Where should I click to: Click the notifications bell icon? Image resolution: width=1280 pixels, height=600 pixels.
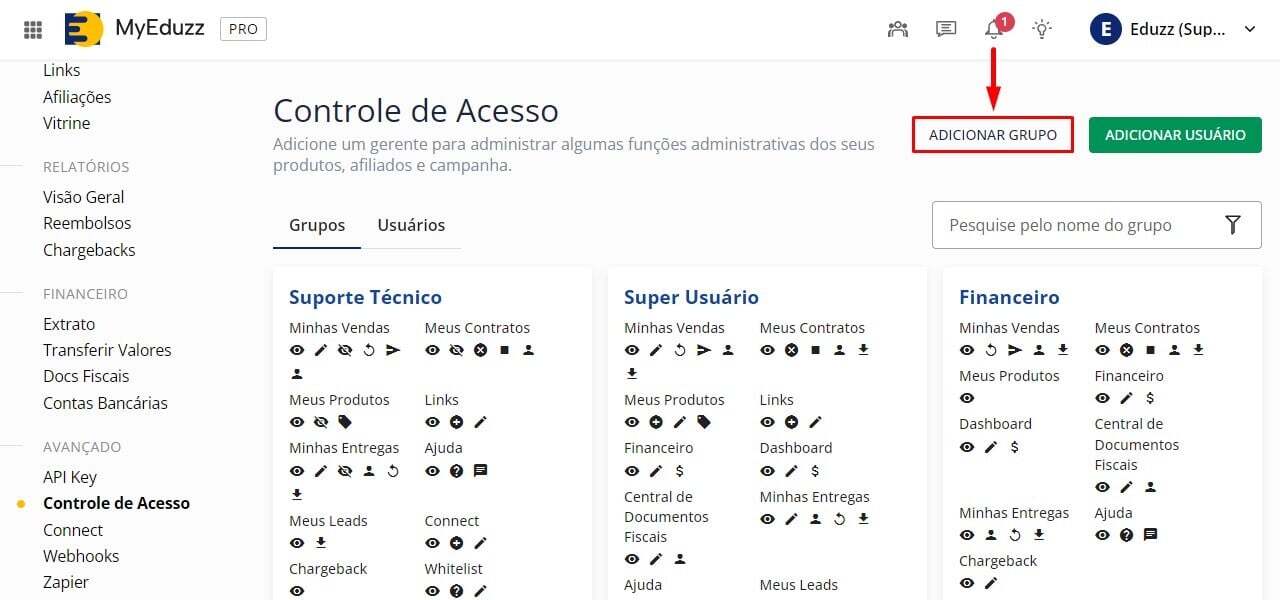click(x=994, y=29)
